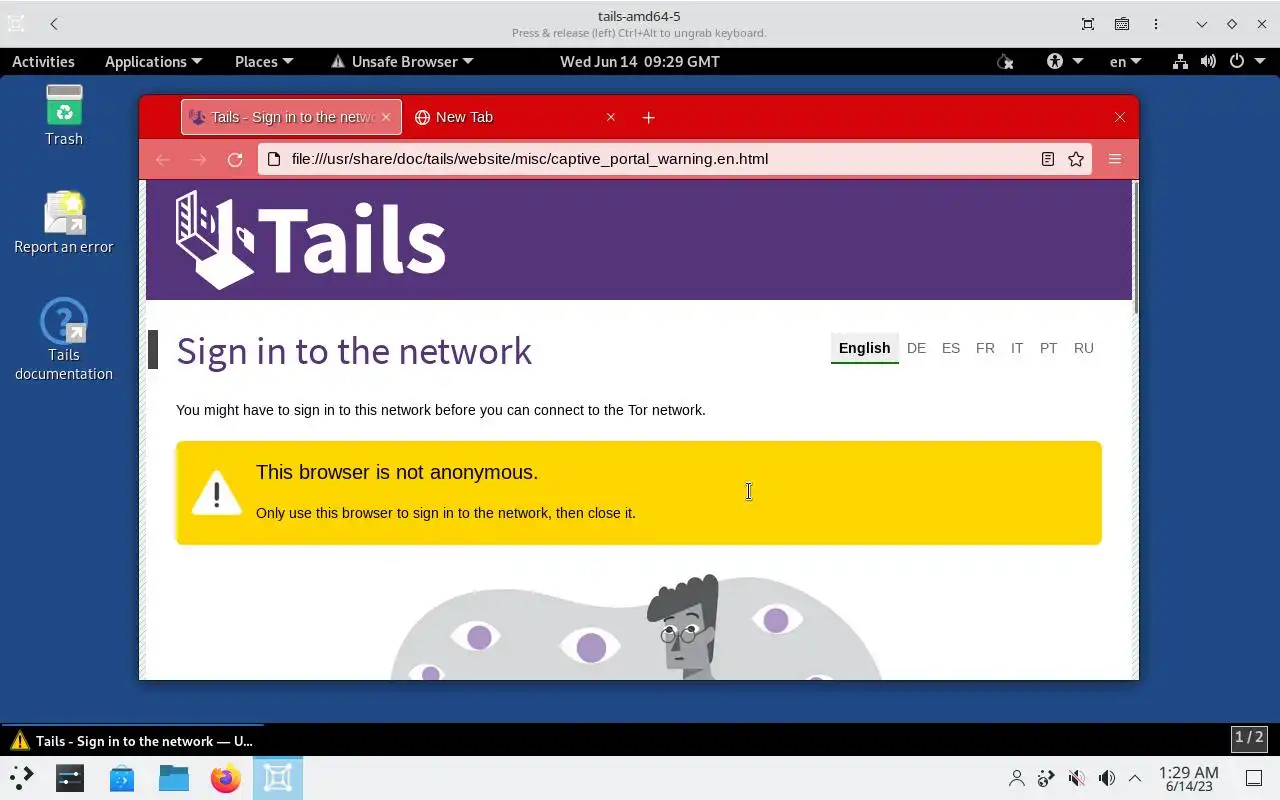Select the Unsafe Browser window list entry
The height and width of the screenshot is (800, 1280).
[131, 741]
